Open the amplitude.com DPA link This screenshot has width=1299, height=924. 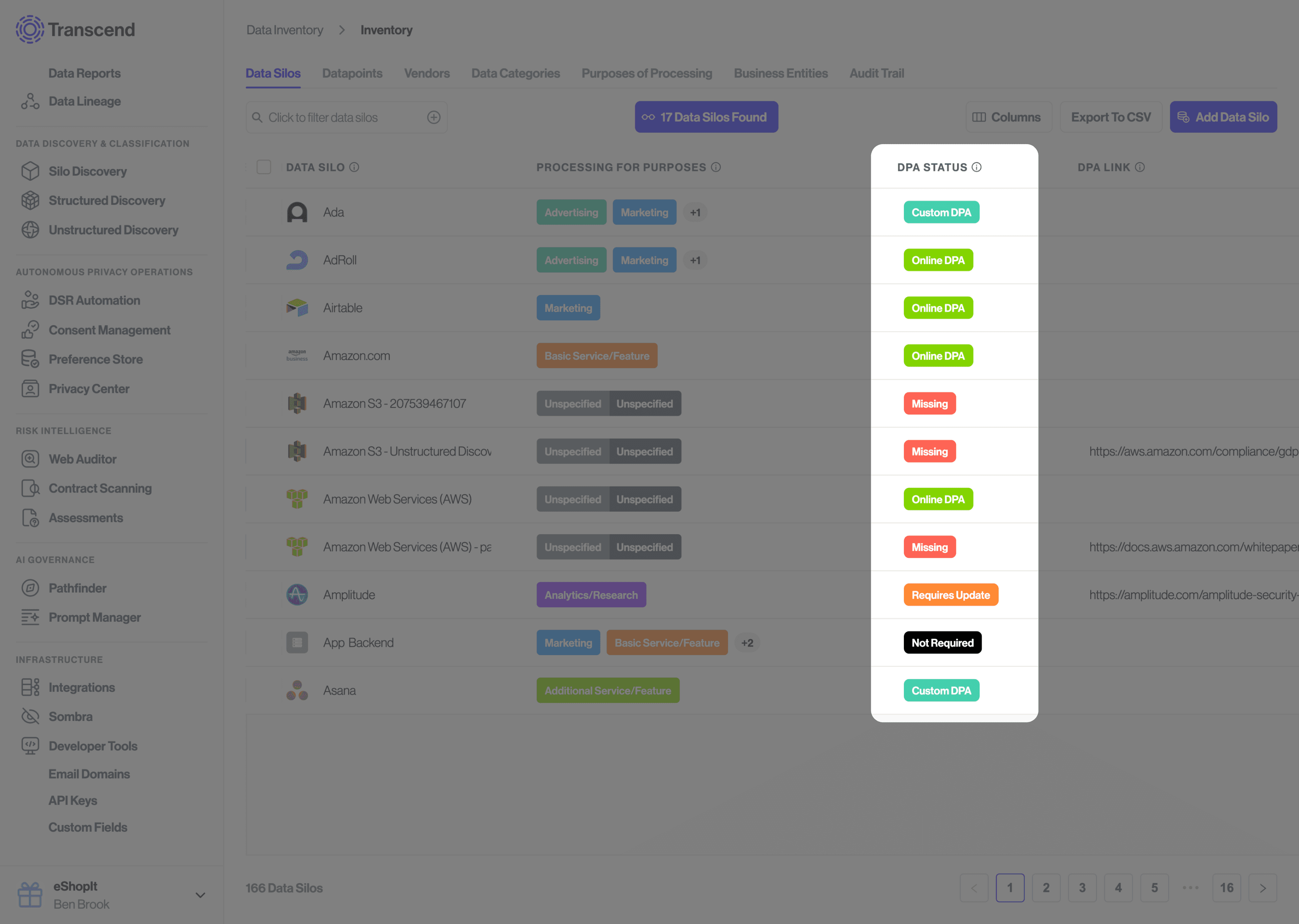pos(1193,594)
